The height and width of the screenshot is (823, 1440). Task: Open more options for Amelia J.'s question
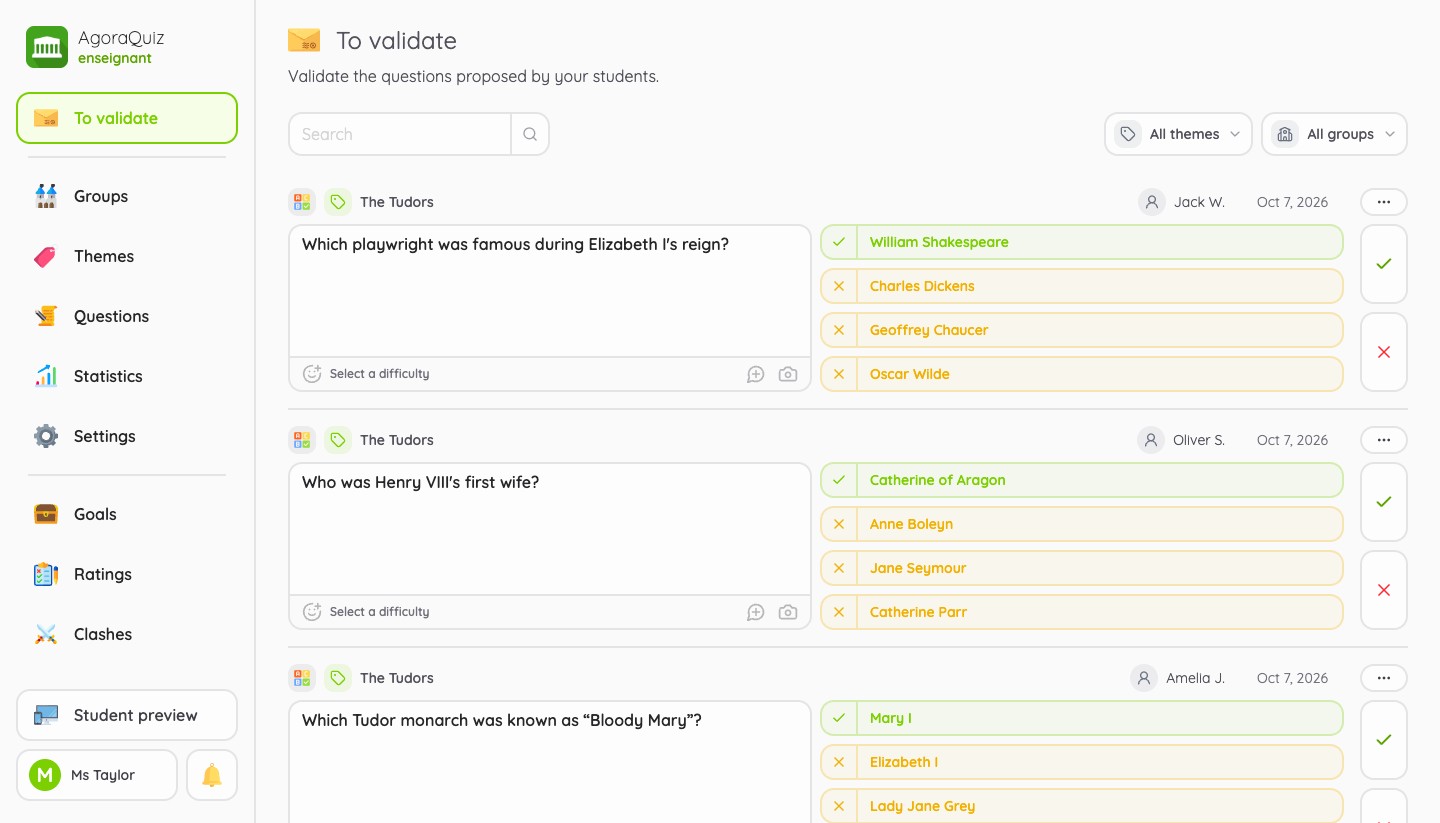pyautogui.click(x=1384, y=678)
